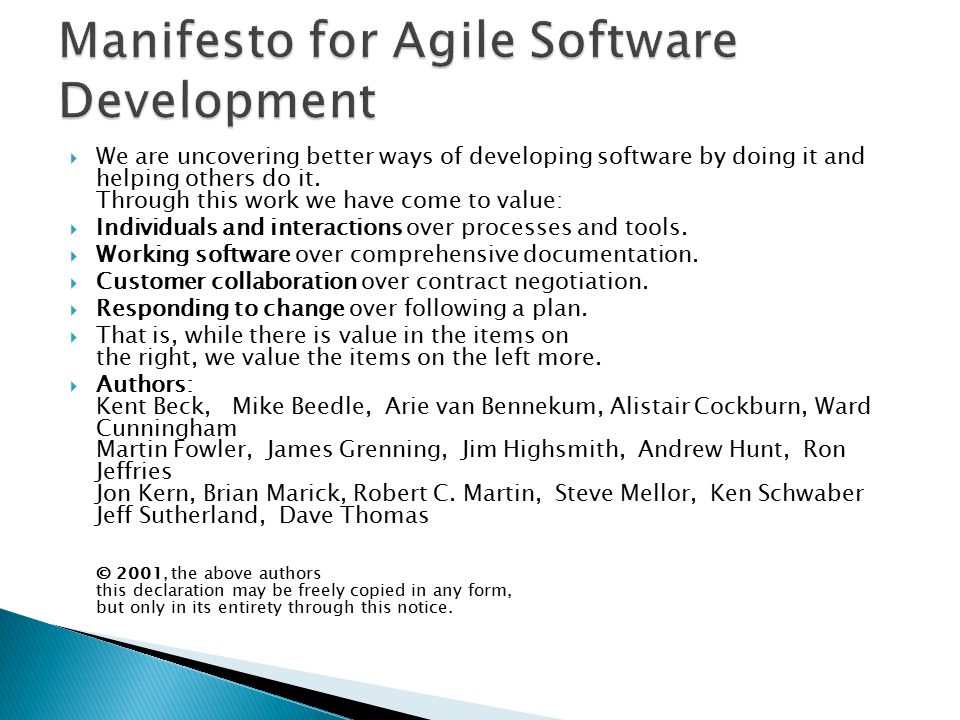
Task: Click the bullet arrow beside 'Working software'
Action: (74, 257)
